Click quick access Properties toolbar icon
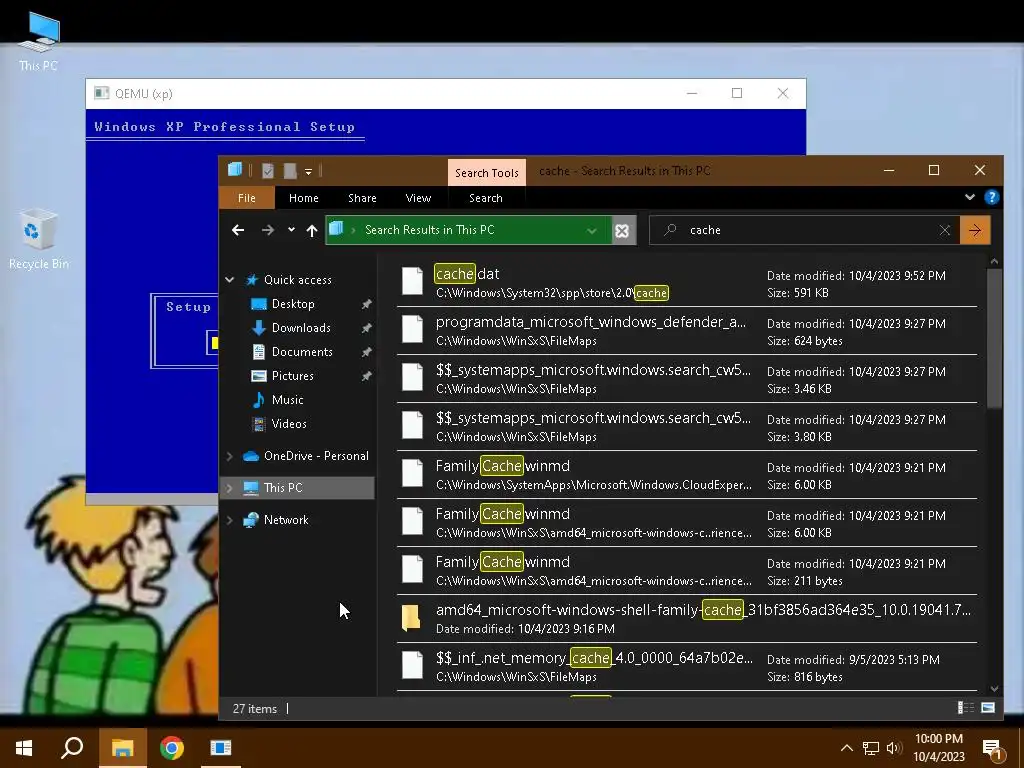 (x=268, y=171)
